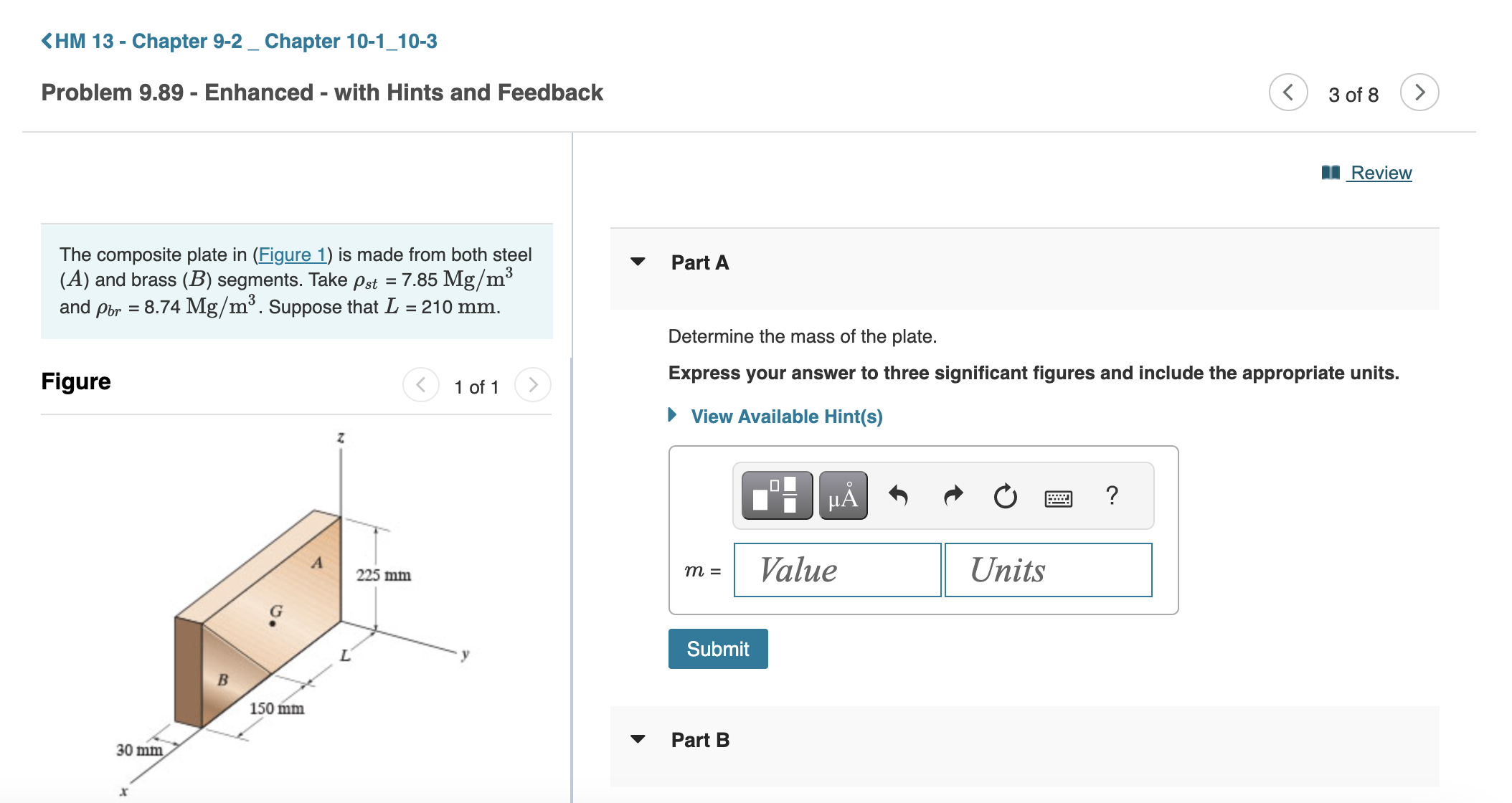
Task: Expand the Part B section
Action: click(637, 739)
